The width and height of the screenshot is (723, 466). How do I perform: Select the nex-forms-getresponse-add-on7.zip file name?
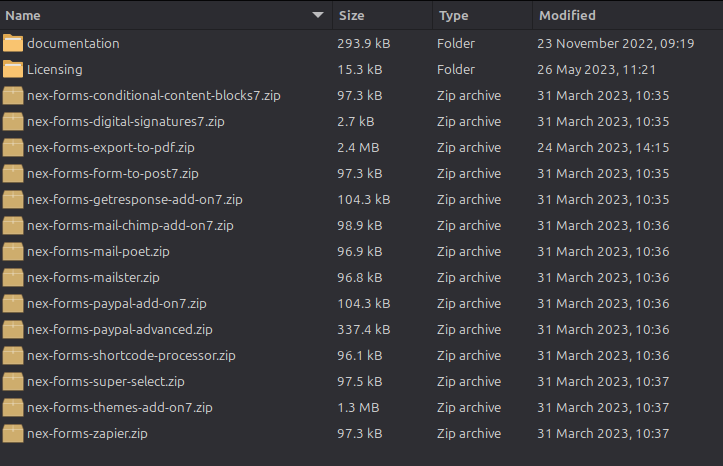(x=134, y=199)
